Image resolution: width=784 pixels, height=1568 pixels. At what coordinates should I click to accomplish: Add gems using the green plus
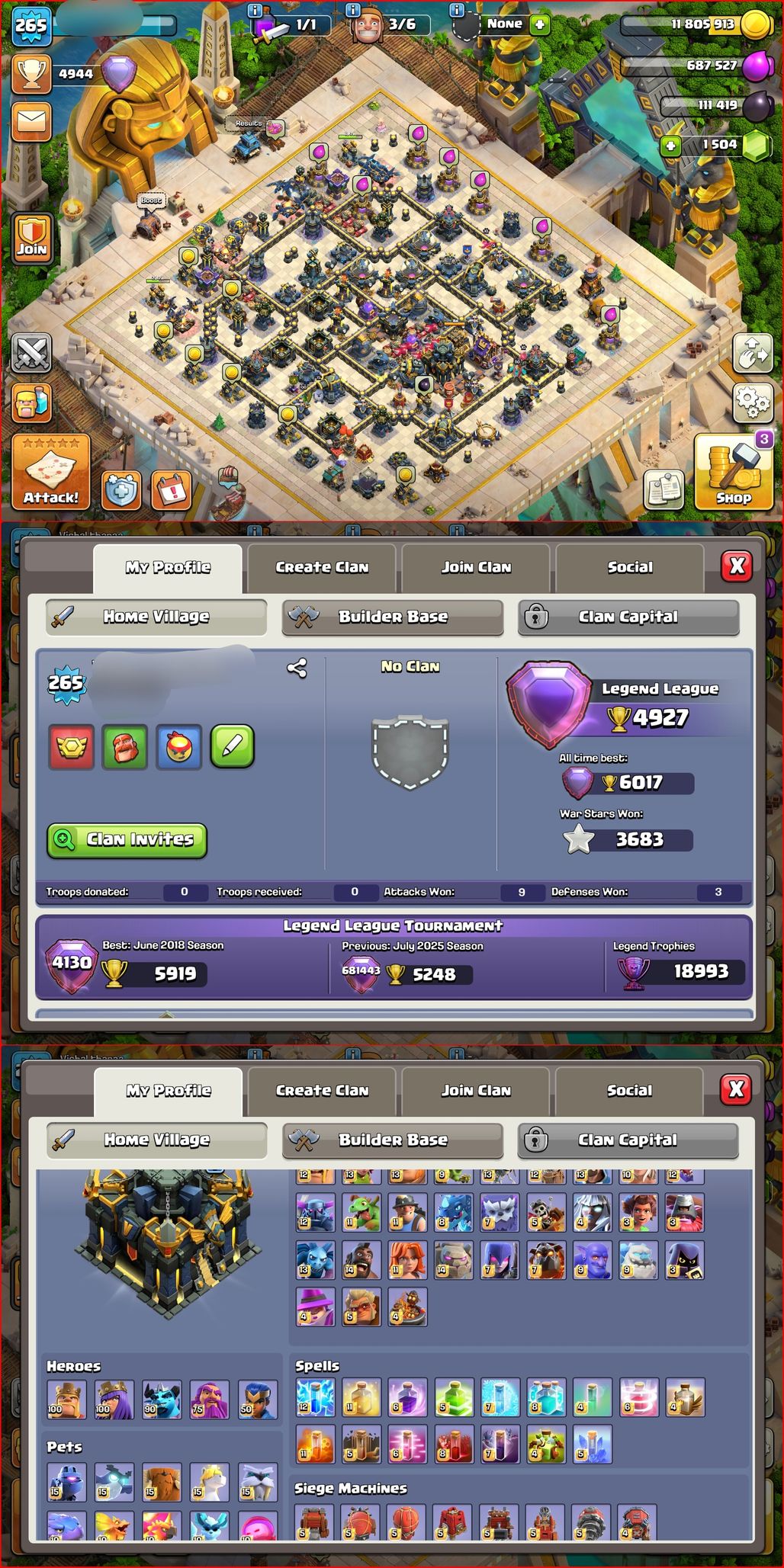coord(670,145)
